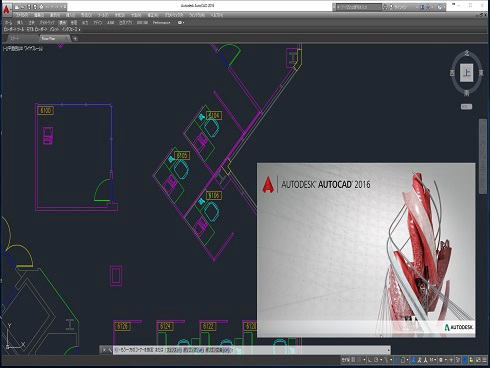This screenshot has height=368, width=490.
Task: Click the north compass label on the ViewCube
Action: pos(467,53)
